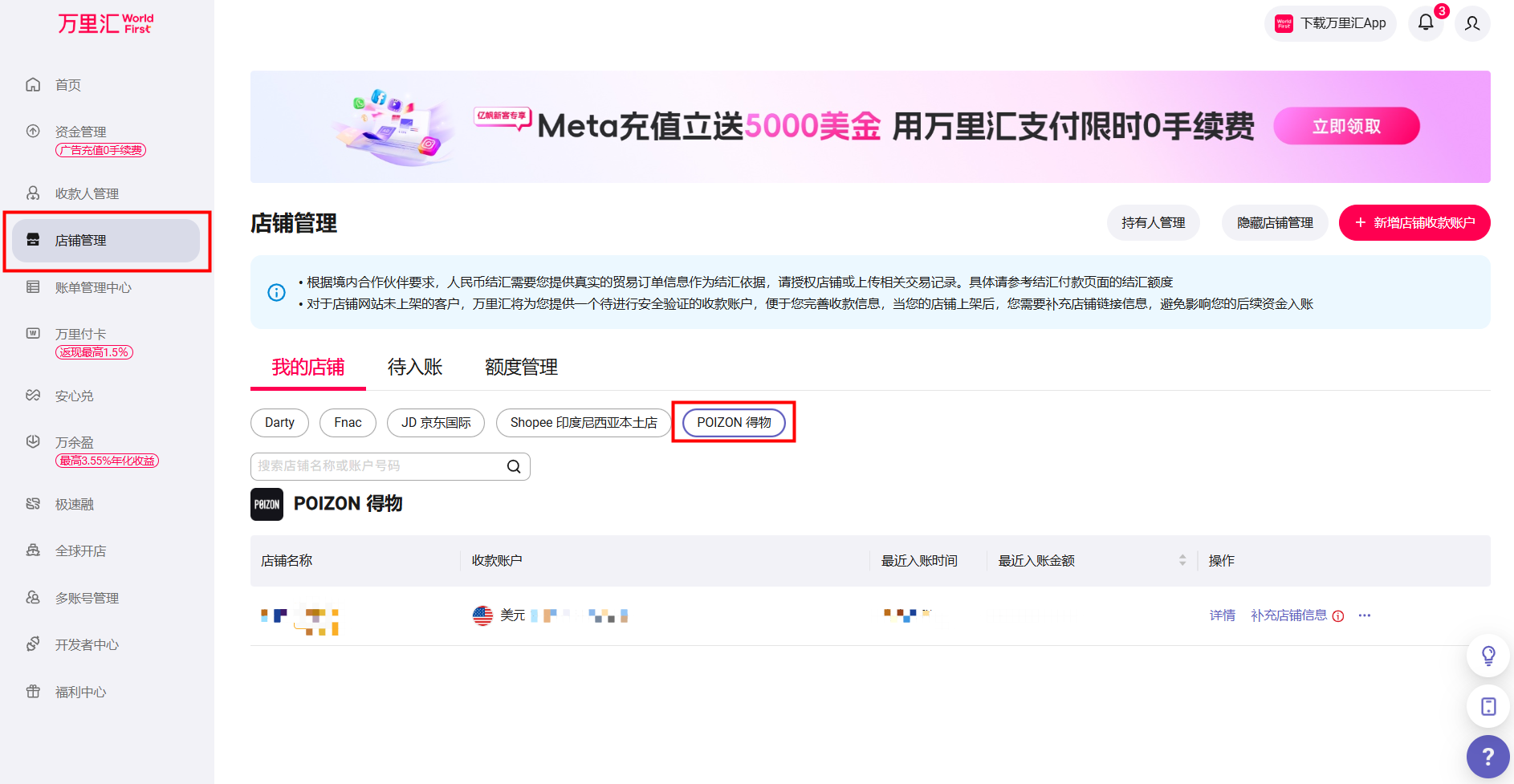Viewport: 1514px width, 784px height.
Task: Click the 新增店铺收款账户 button
Action: (1414, 223)
